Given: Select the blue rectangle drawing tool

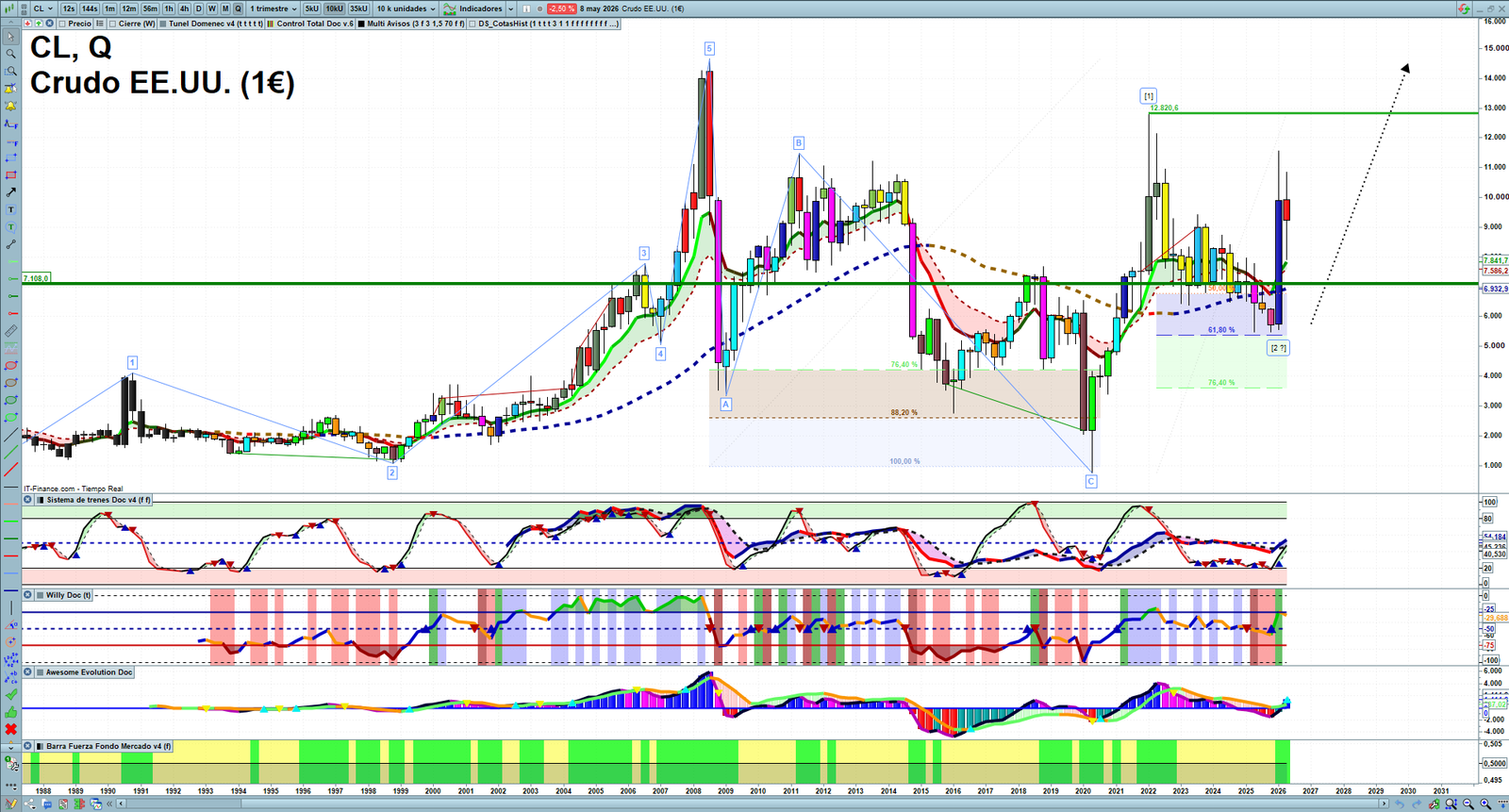Looking at the screenshot, I should pos(10,157).
